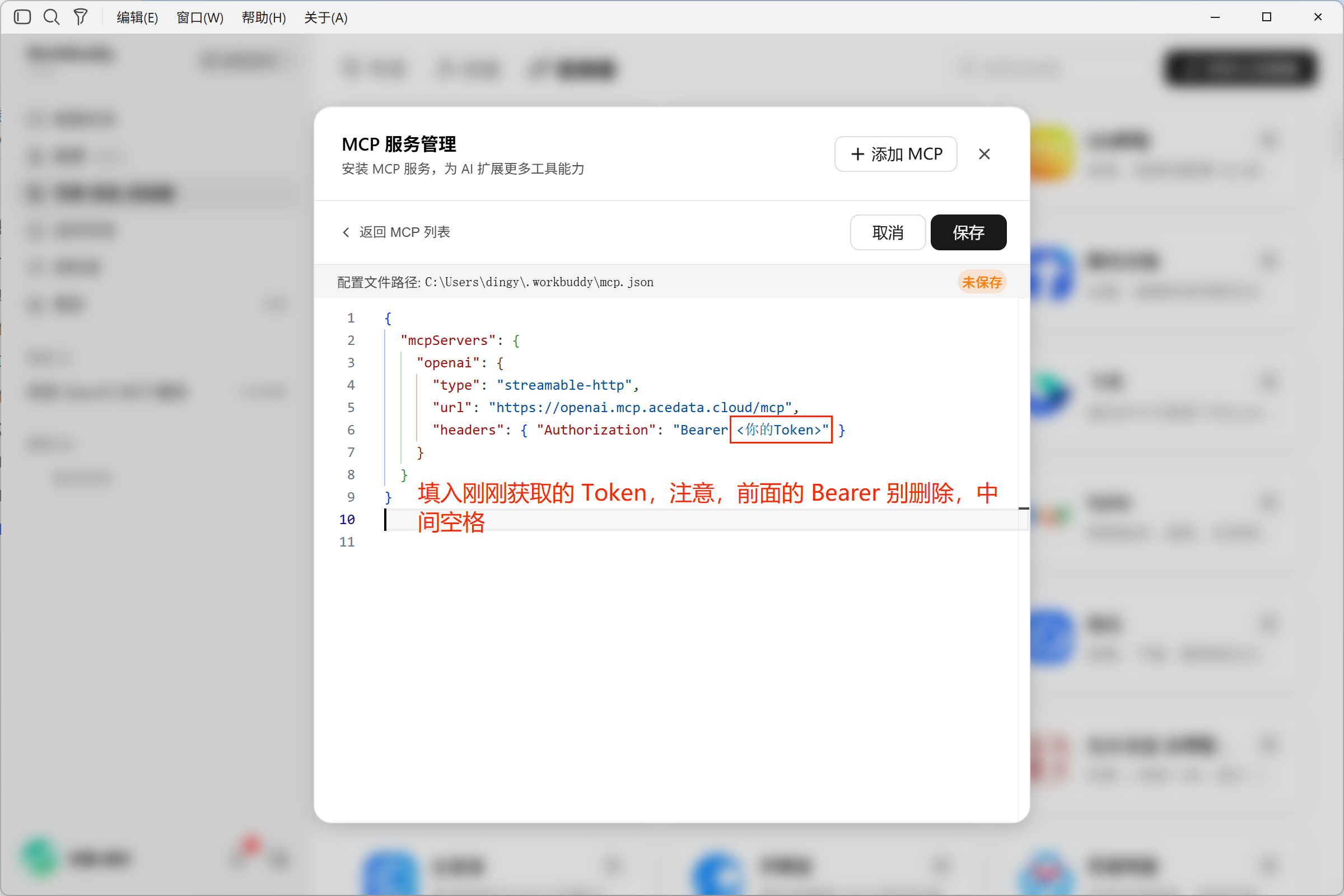
Task: Click the "openai" key on line 3
Action: click(448, 363)
